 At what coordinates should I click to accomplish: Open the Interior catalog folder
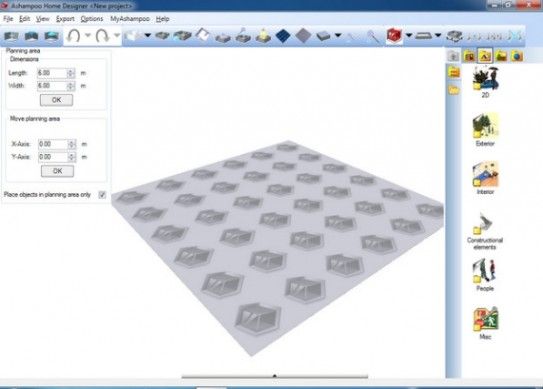[x=485, y=178]
